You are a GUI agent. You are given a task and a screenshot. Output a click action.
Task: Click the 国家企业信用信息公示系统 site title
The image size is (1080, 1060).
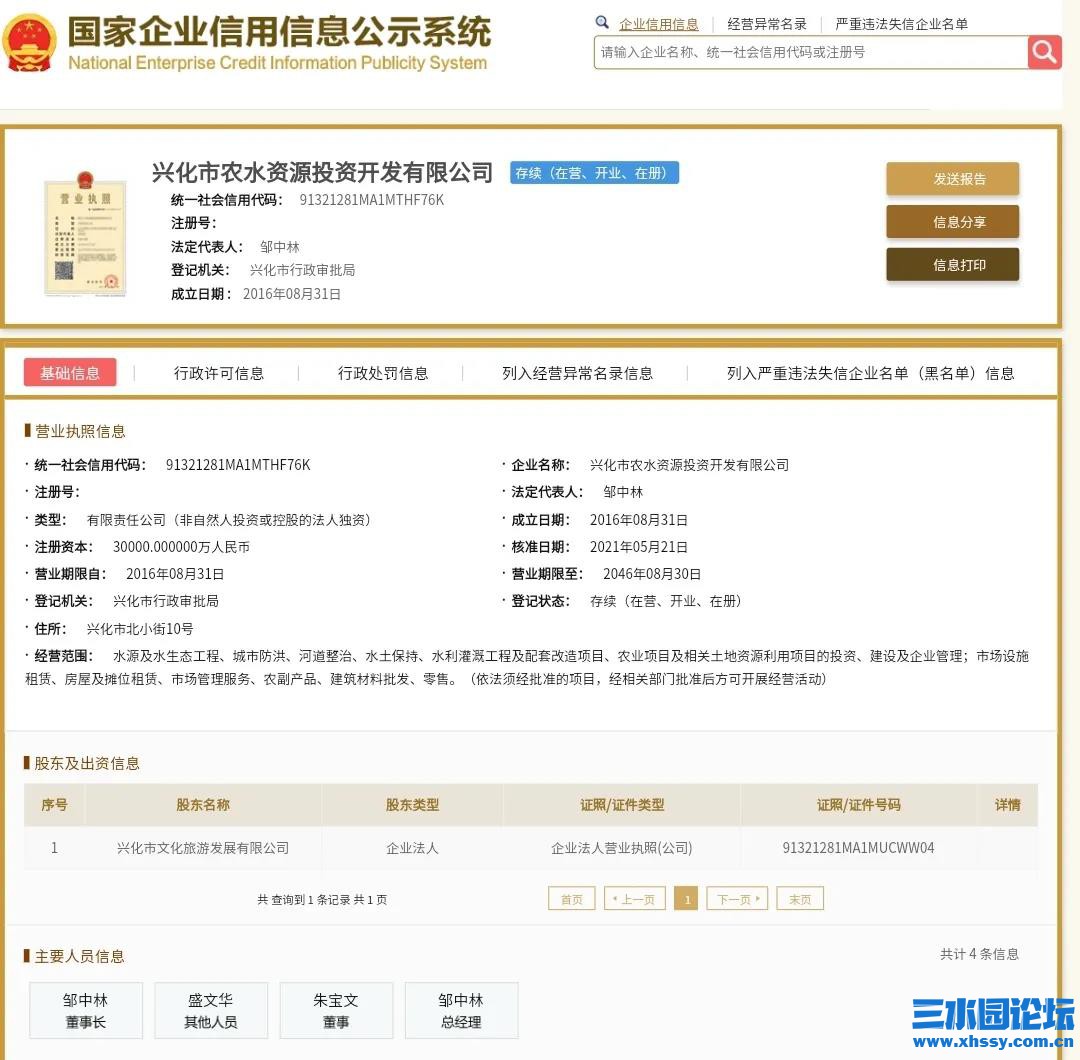(x=279, y=32)
